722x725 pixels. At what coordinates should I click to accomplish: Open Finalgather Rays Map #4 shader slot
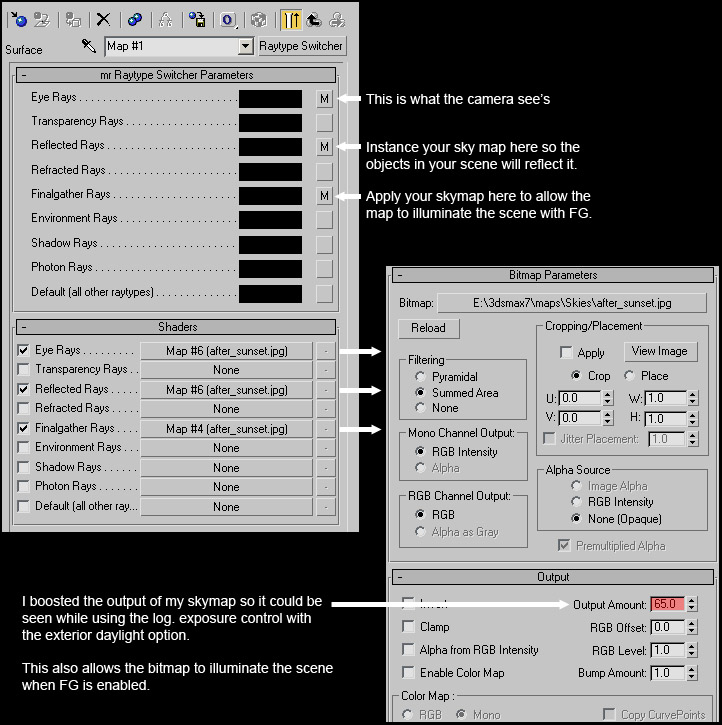tap(226, 429)
